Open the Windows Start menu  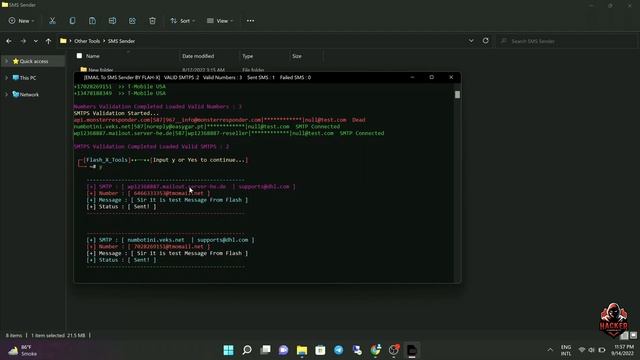(x=229, y=350)
